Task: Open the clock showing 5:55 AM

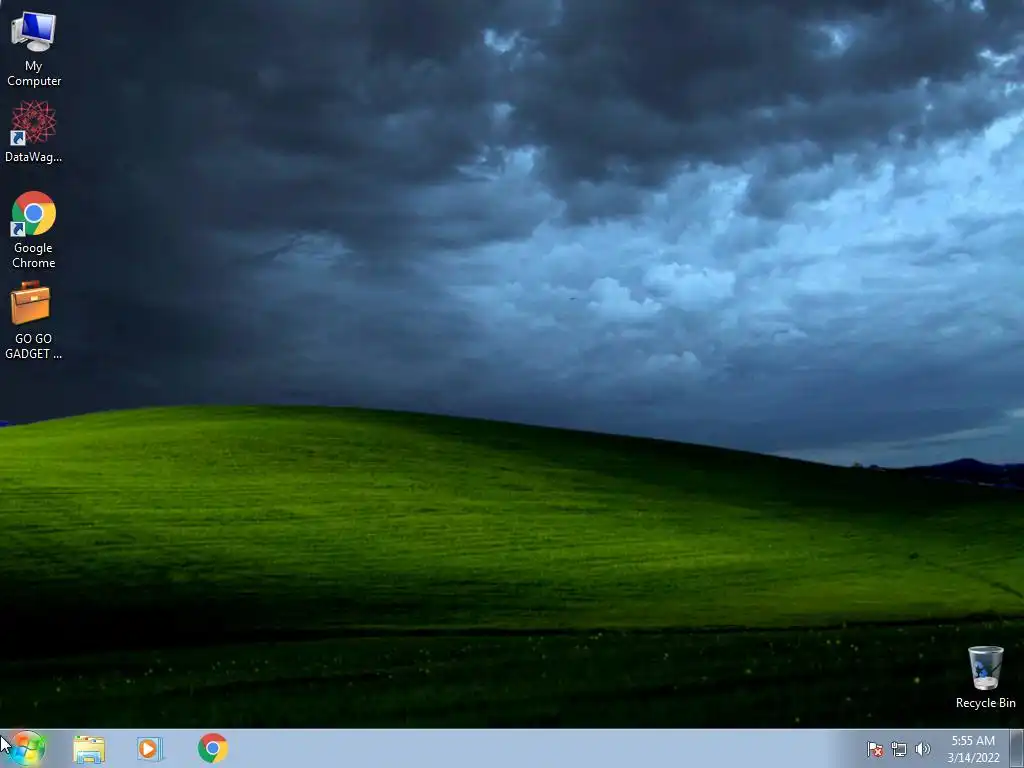Action: pos(973,749)
